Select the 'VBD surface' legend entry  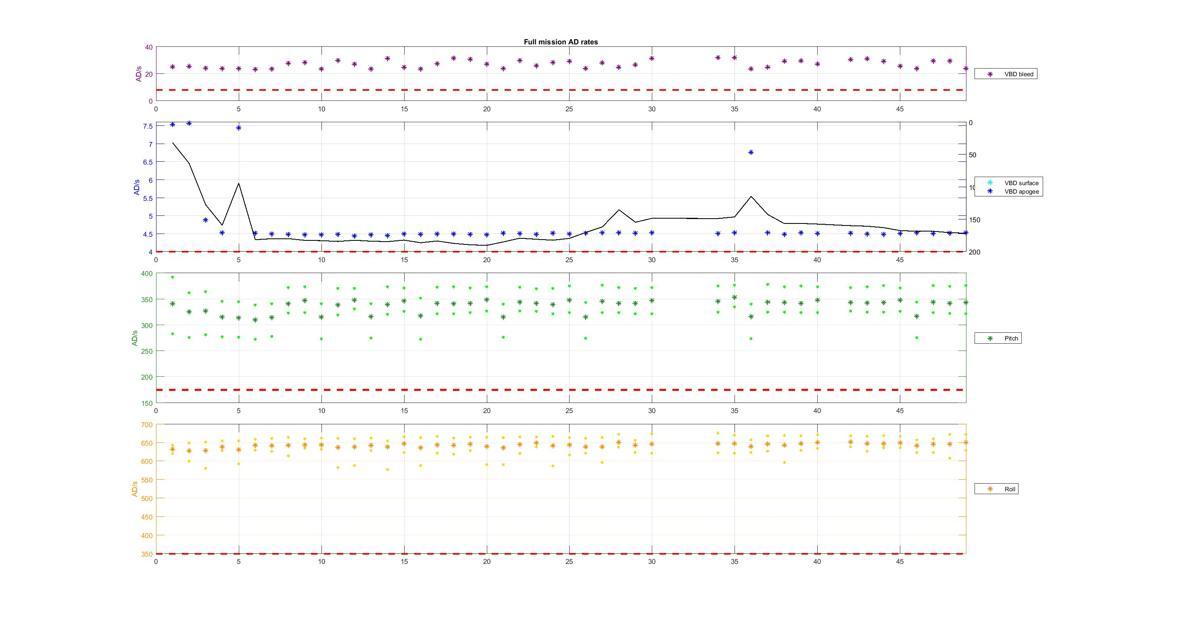(1008, 183)
